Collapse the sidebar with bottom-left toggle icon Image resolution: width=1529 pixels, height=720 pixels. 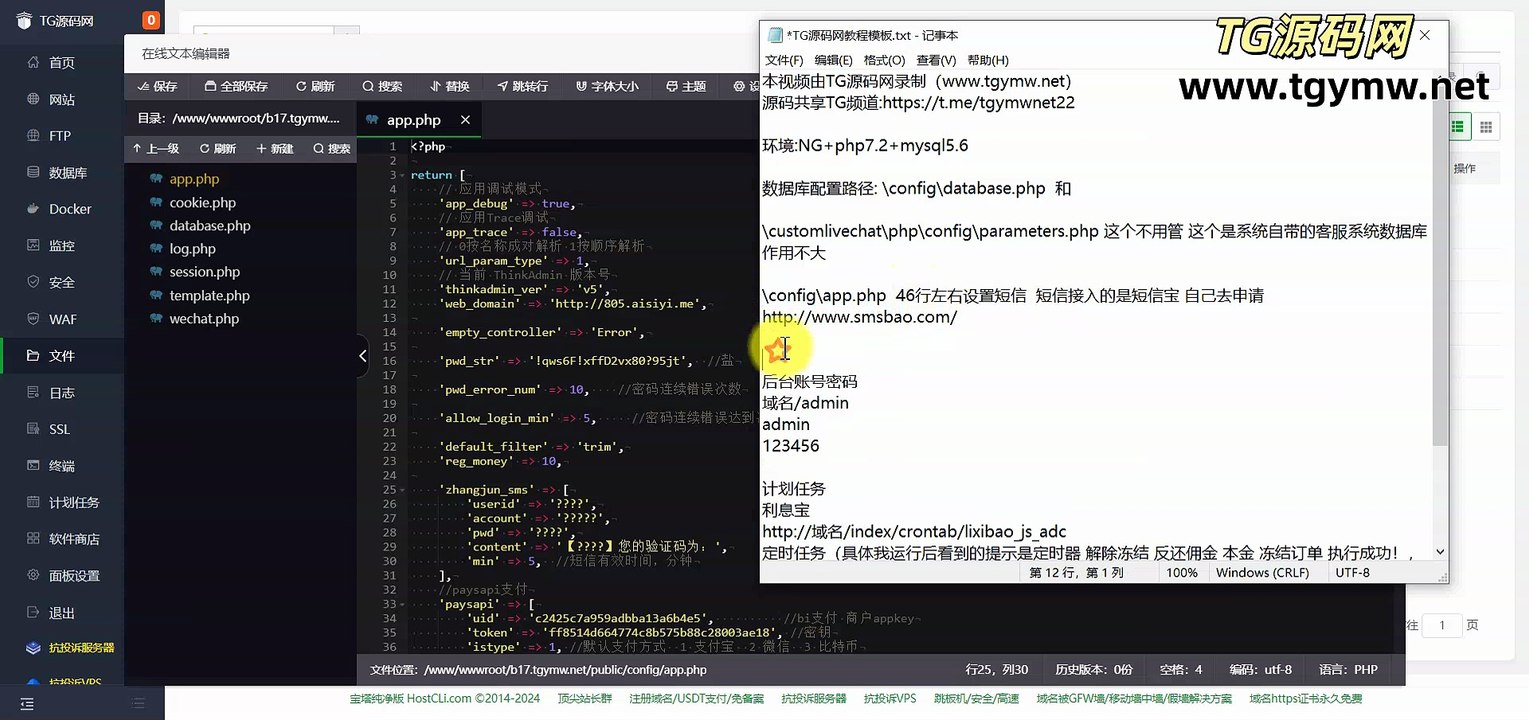27,704
